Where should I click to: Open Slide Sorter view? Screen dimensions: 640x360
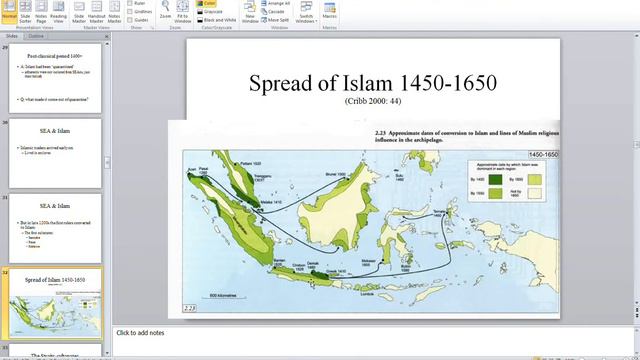point(25,11)
